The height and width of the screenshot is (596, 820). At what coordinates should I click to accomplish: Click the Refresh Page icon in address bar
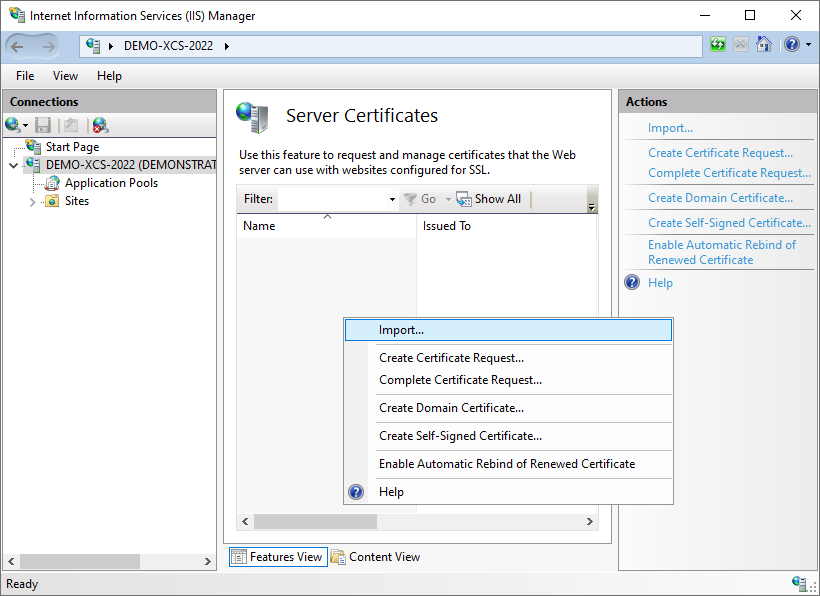coord(718,45)
